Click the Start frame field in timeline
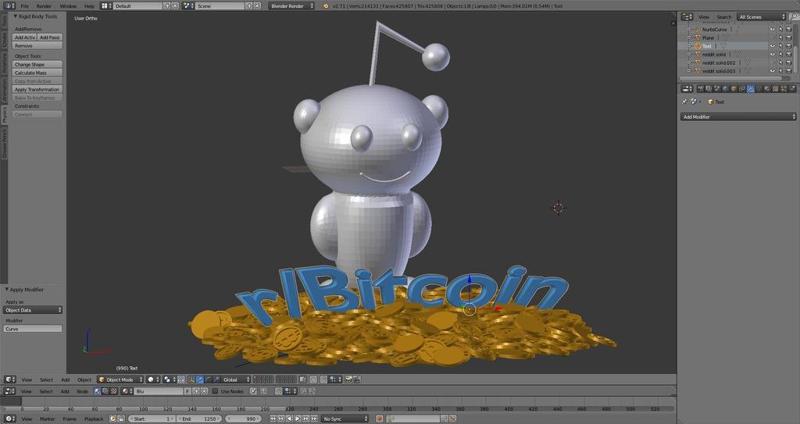This screenshot has height=424, width=800. point(152,418)
